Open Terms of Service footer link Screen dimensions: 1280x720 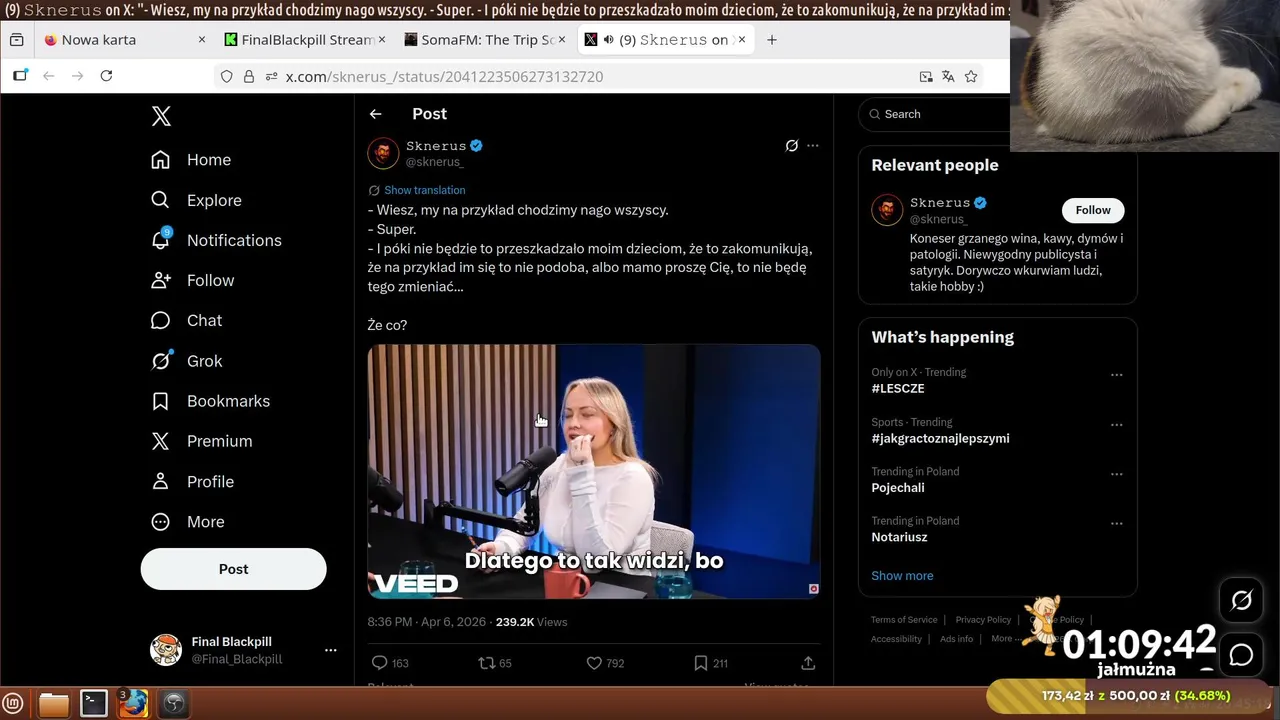(904, 620)
